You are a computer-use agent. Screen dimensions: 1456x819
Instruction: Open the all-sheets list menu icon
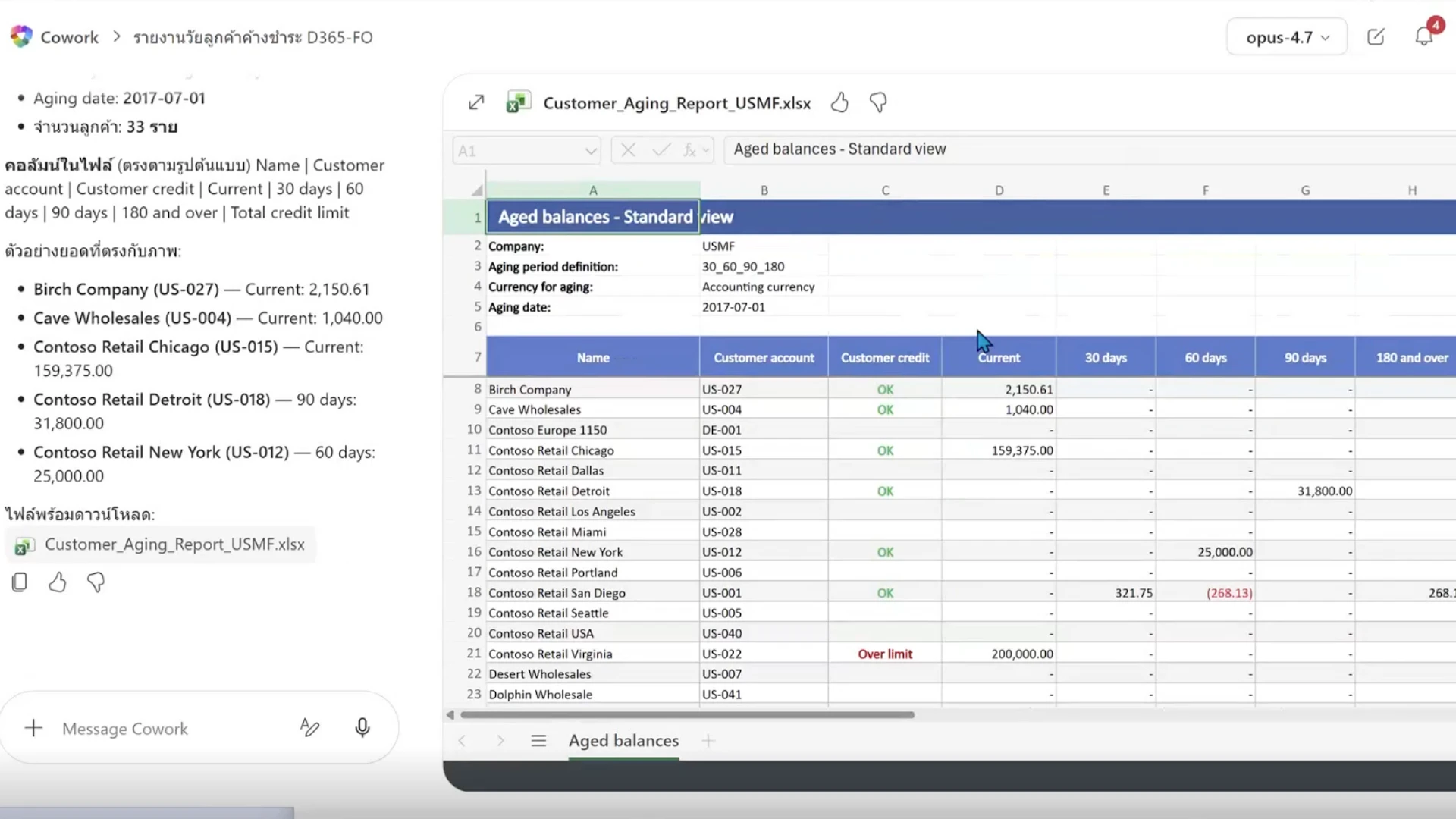pos(538,741)
